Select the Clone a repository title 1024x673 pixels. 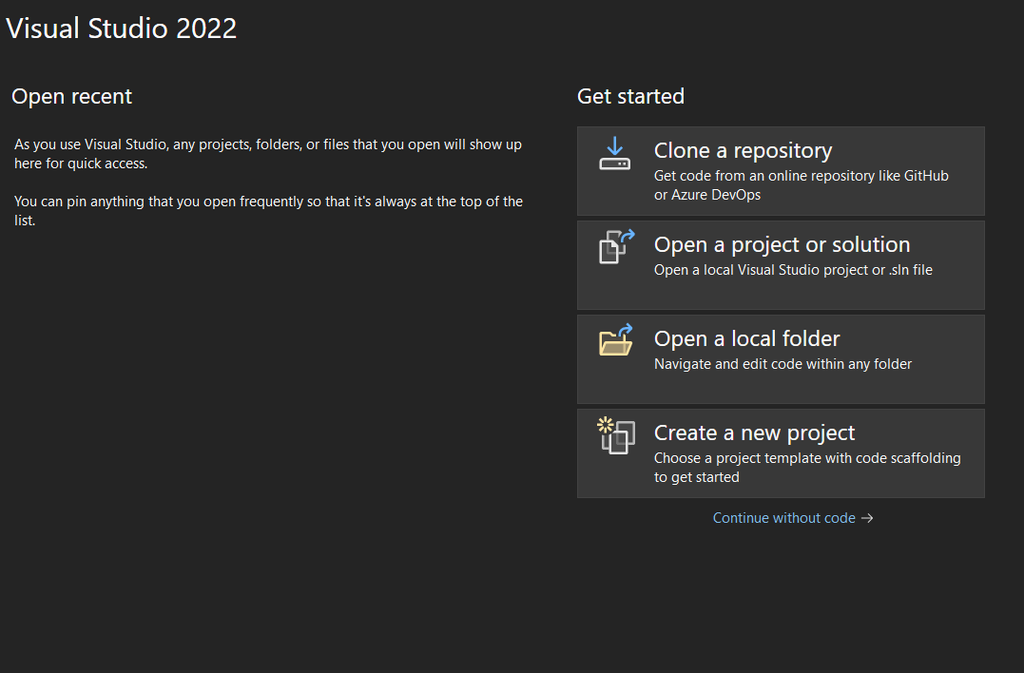743,151
